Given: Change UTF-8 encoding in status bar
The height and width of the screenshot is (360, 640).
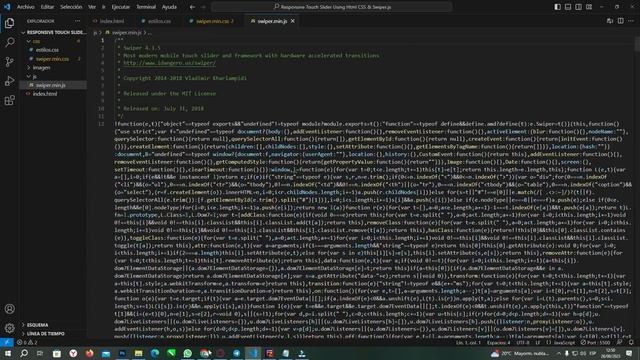Looking at the screenshot, I should 523,342.
